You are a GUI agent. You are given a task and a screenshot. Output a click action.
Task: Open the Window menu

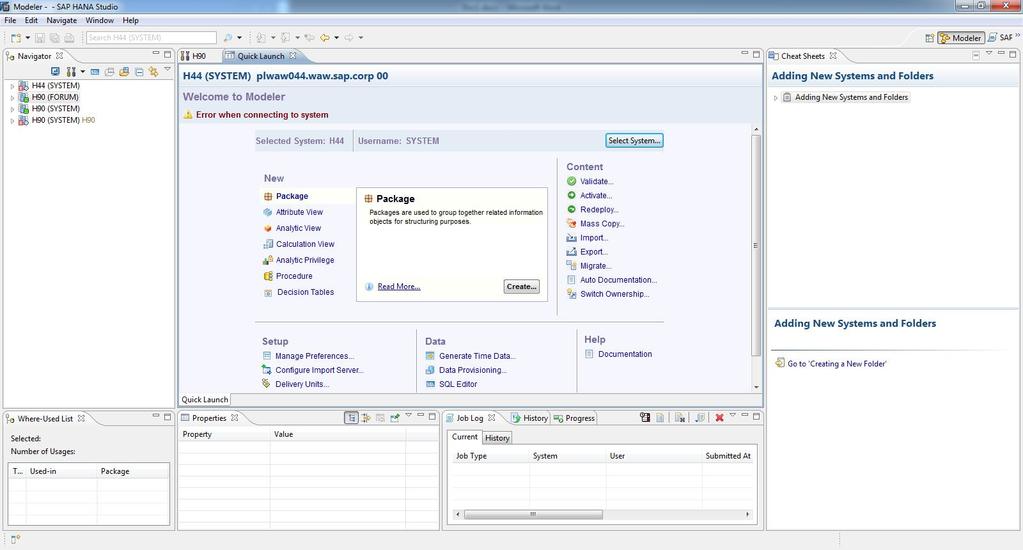(99, 20)
